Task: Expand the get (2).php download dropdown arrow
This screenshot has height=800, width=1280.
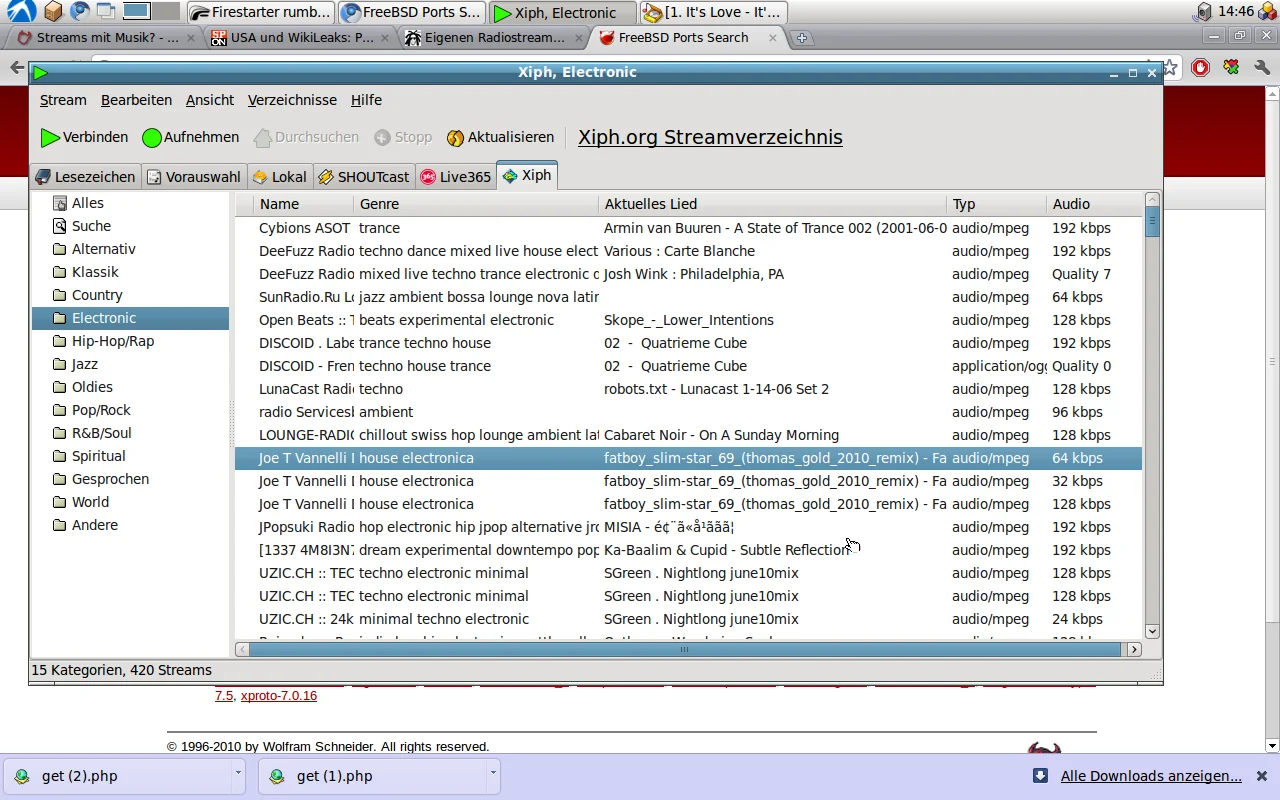Action: [x=238, y=773]
